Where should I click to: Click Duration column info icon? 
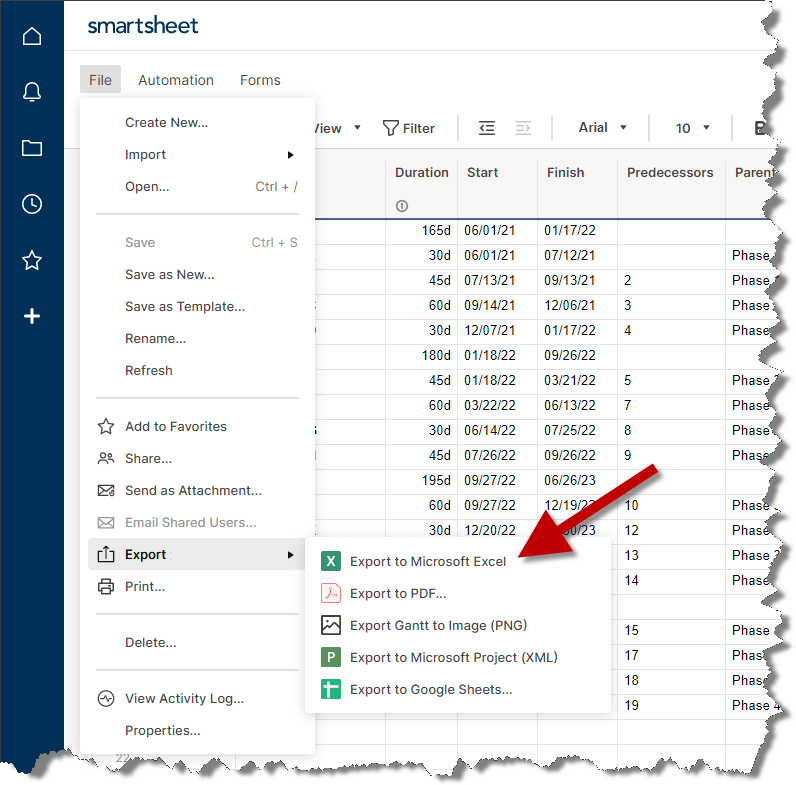pyautogui.click(x=402, y=206)
